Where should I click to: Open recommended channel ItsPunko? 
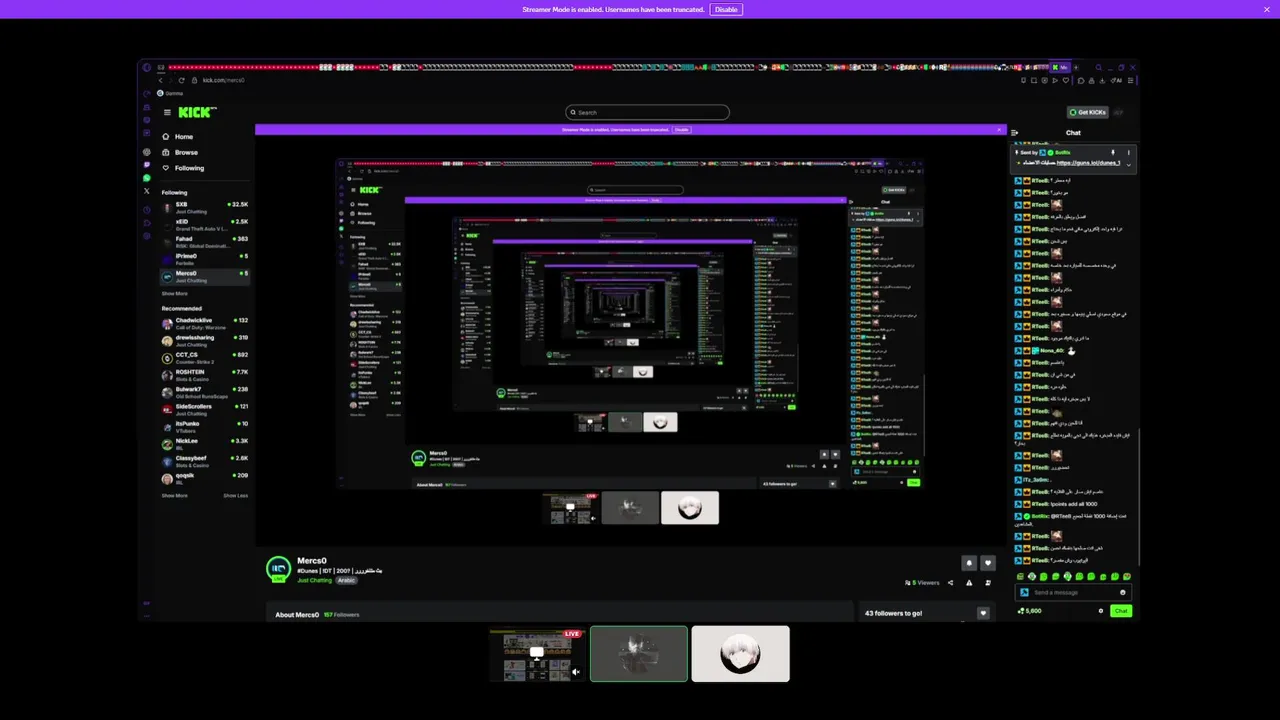pyautogui.click(x=205, y=427)
